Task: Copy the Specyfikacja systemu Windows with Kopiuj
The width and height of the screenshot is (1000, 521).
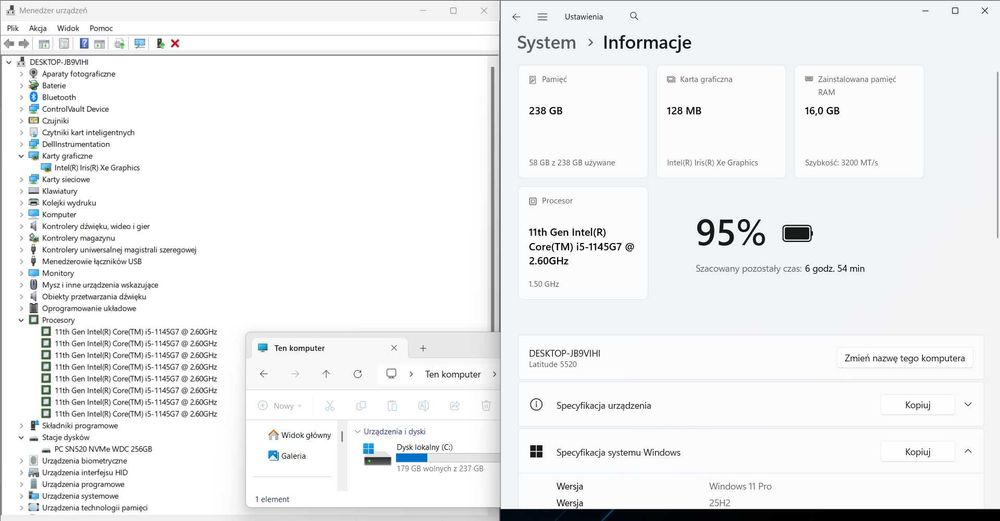Action: (917, 451)
